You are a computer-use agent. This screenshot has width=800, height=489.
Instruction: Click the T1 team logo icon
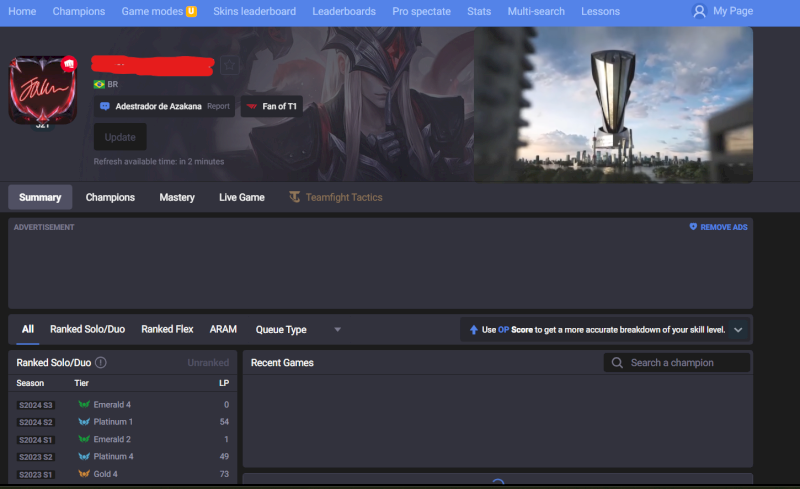(252, 106)
